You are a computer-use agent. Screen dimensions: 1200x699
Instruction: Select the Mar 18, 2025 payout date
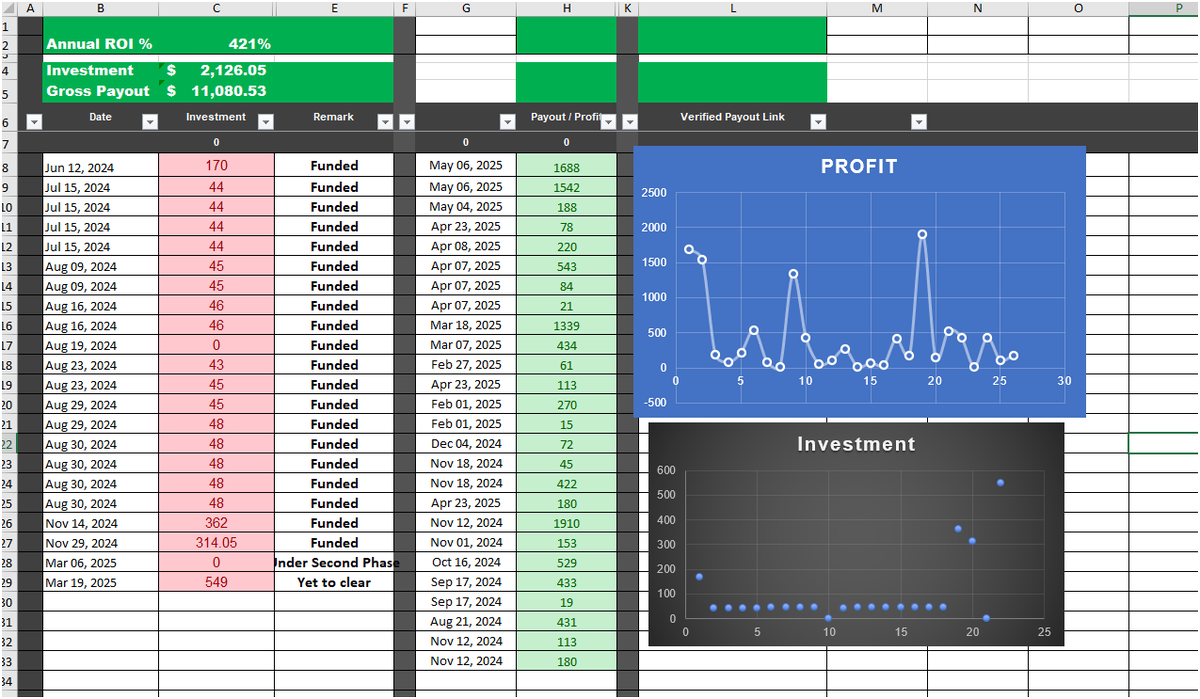466,325
